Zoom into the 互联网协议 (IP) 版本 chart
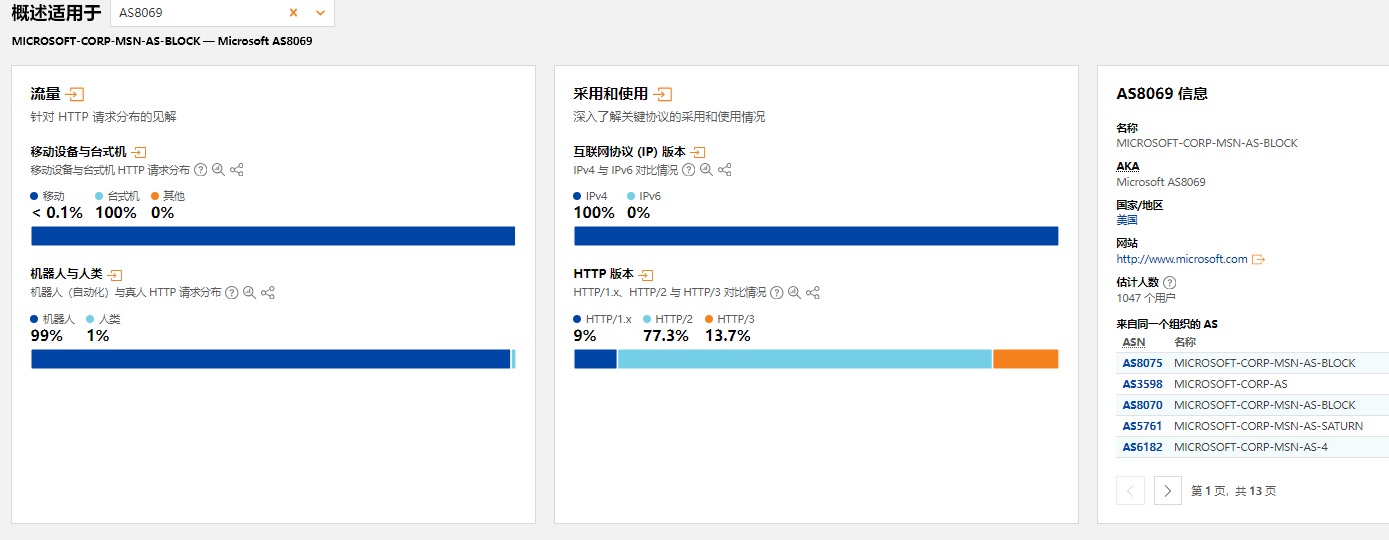 pyautogui.click(x=706, y=170)
